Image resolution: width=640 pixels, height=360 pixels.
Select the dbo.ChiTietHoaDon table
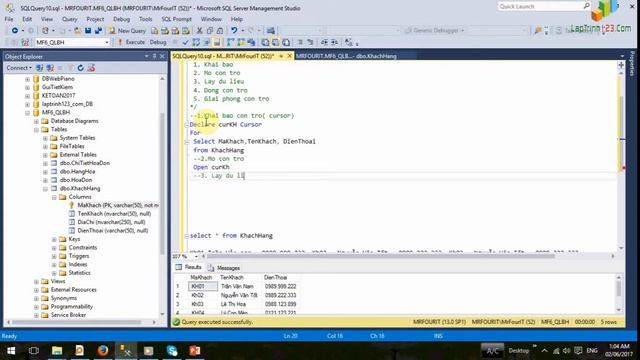point(84,163)
